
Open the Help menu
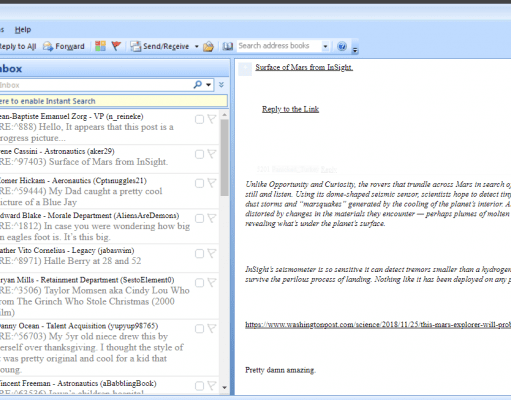23,30
